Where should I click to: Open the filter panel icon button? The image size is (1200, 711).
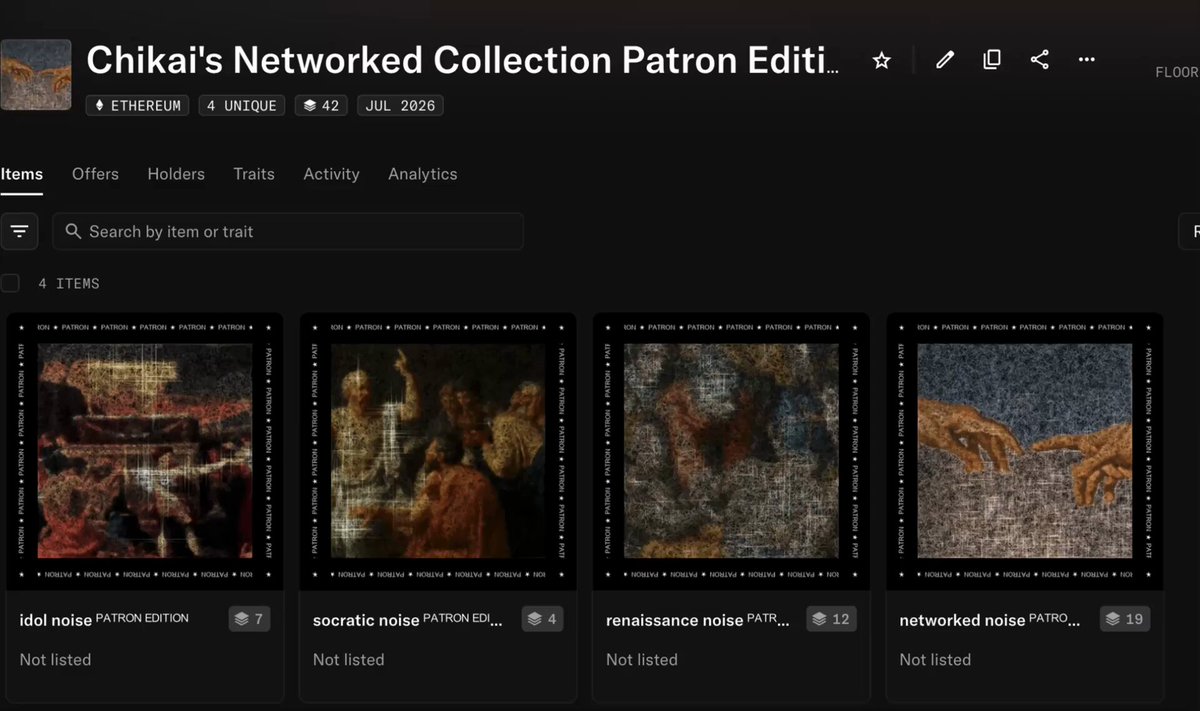click(x=19, y=231)
